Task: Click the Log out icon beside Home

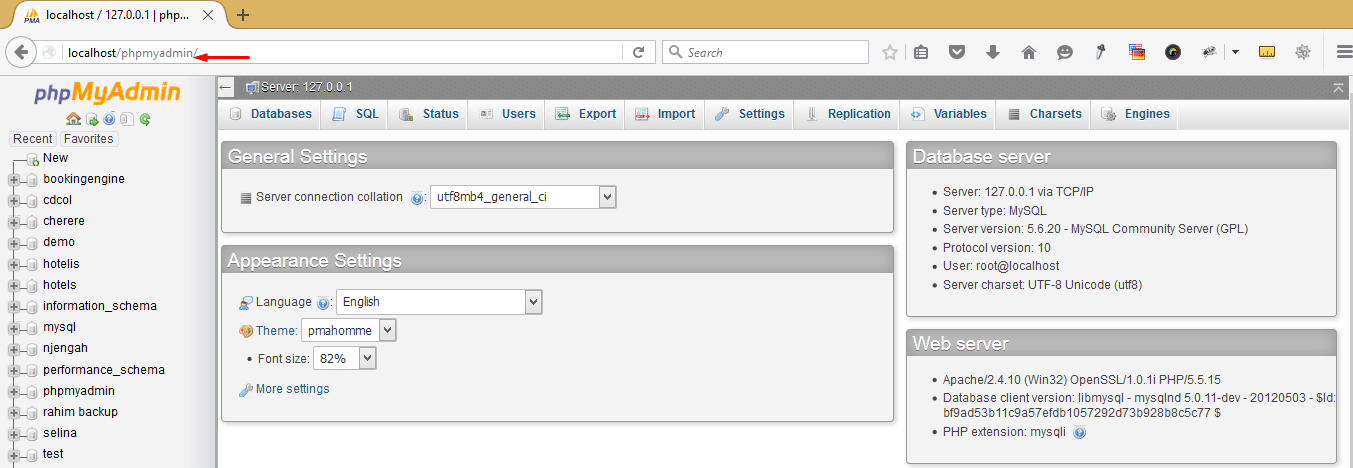Action: pyautogui.click(x=91, y=119)
